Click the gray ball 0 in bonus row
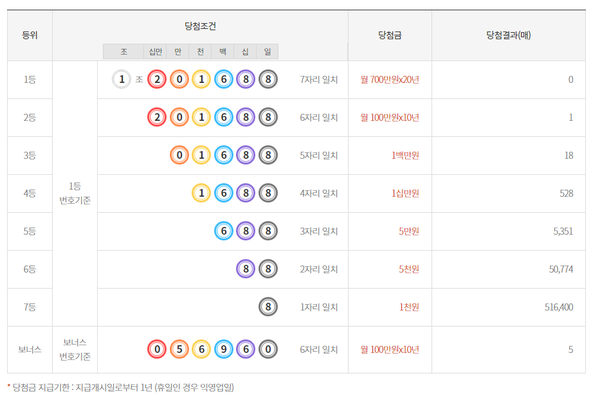600x396 pixels. coord(268,349)
